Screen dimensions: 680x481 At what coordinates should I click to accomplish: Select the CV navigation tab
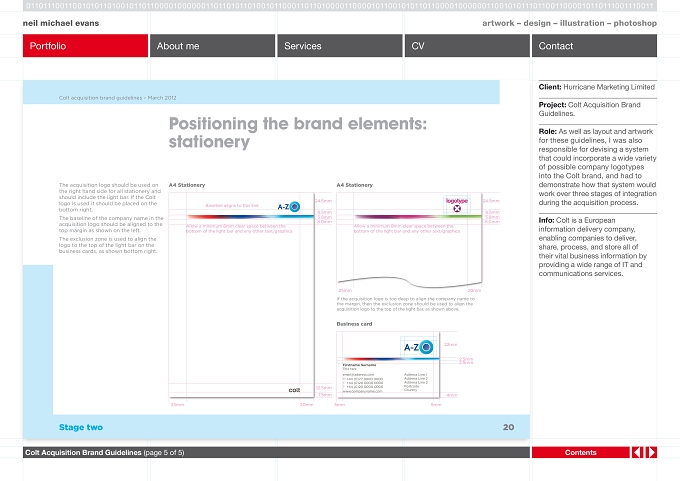[x=467, y=46]
